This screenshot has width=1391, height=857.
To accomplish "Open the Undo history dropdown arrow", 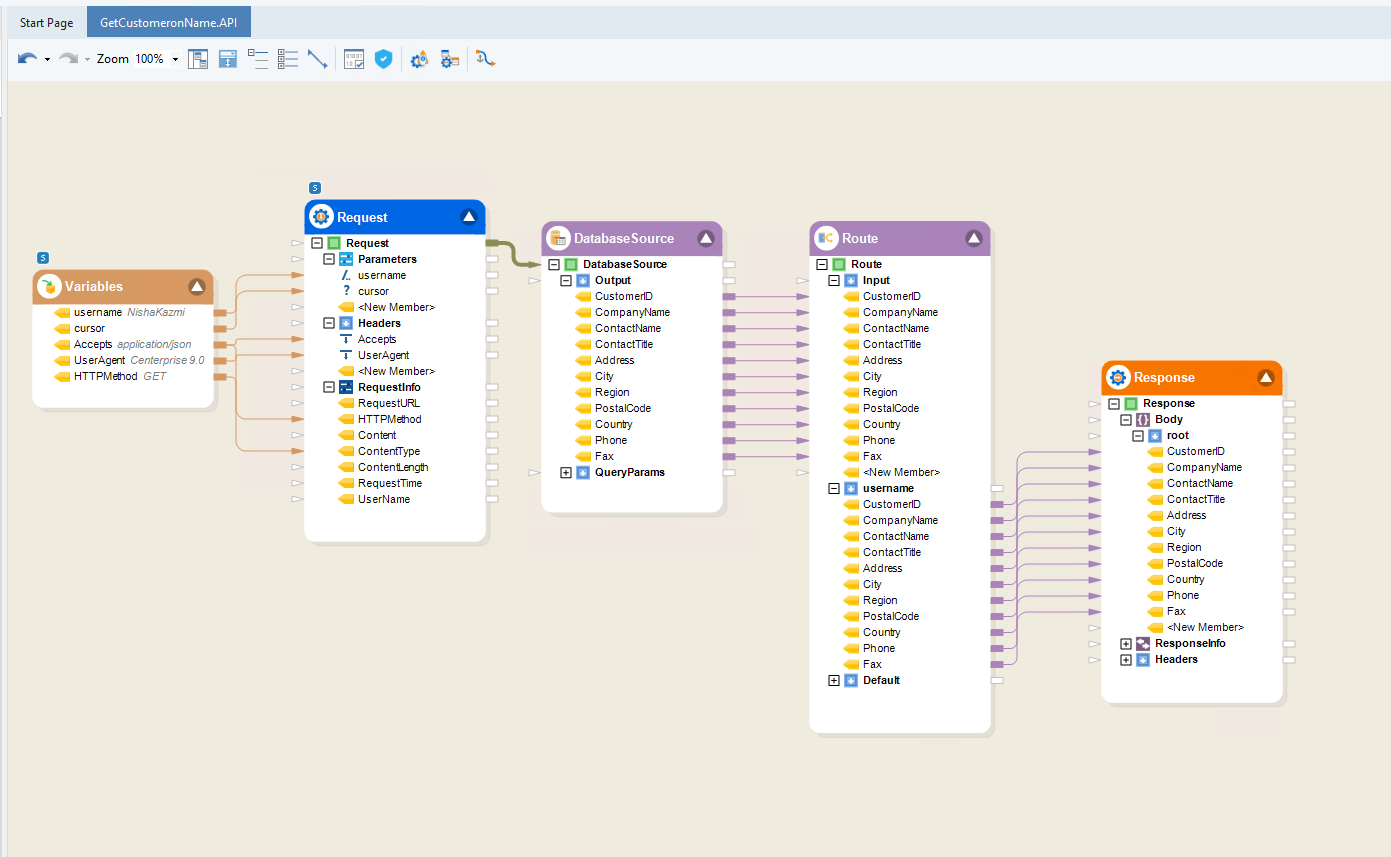I will 47,59.
